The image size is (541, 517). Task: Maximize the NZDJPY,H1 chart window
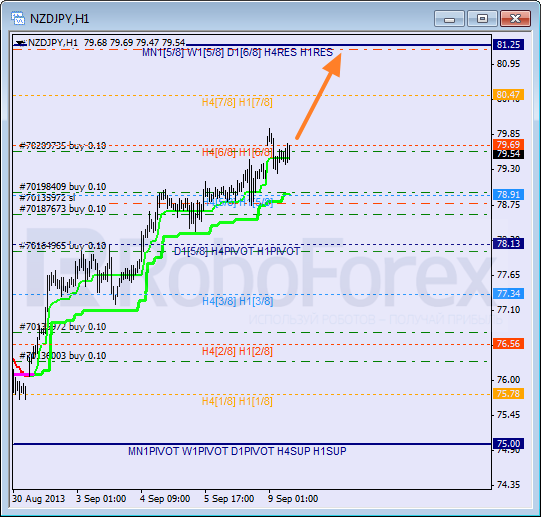point(482,19)
